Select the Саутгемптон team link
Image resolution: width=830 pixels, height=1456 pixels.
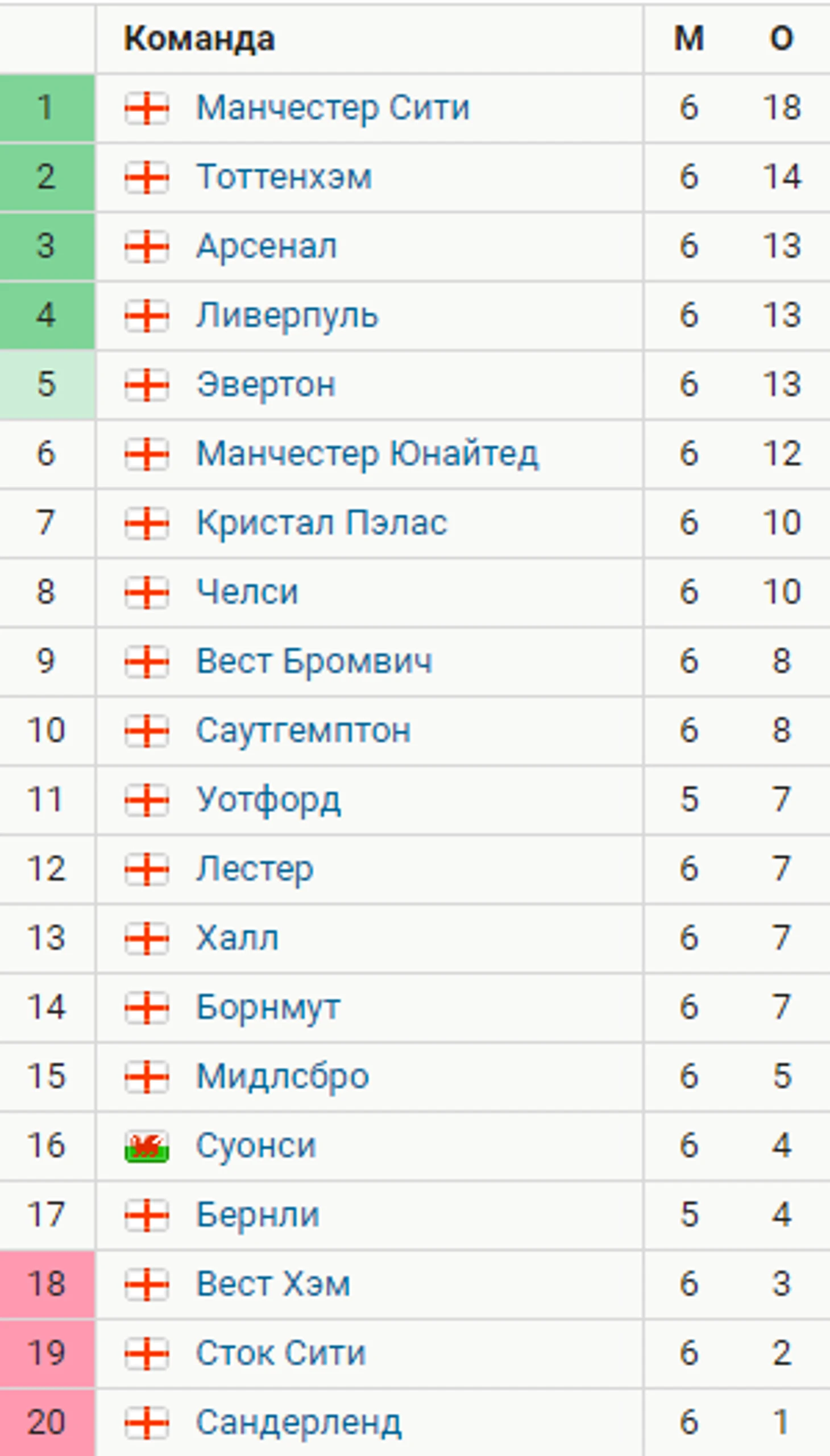click(x=303, y=731)
